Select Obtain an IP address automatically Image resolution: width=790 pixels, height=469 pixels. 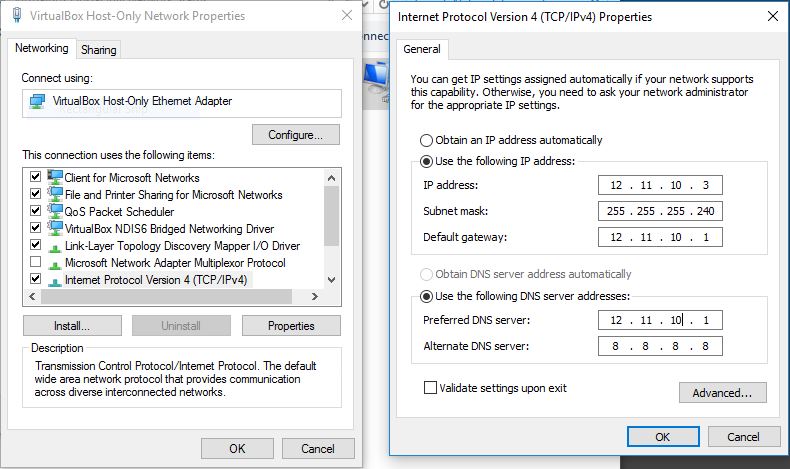(x=426, y=140)
